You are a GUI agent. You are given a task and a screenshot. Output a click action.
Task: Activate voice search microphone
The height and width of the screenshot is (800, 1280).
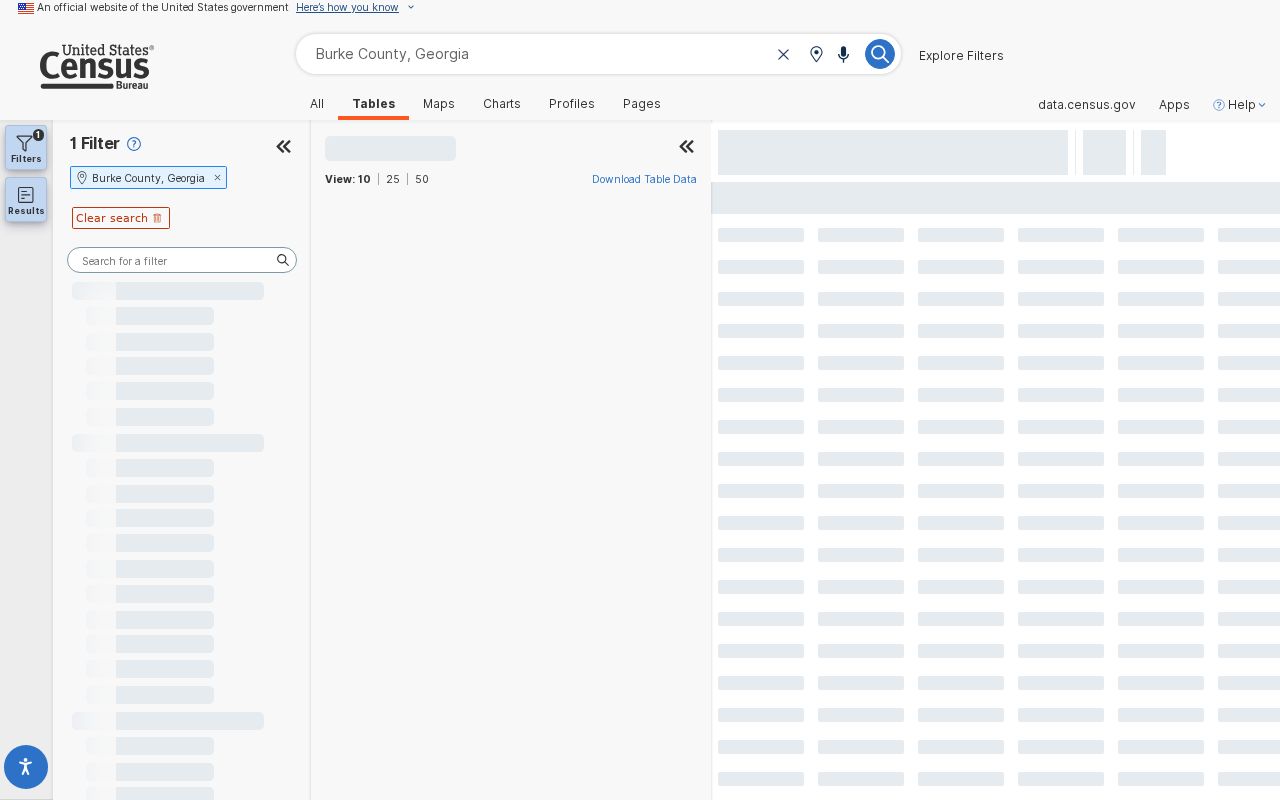pyautogui.click(x=843, y=54)
